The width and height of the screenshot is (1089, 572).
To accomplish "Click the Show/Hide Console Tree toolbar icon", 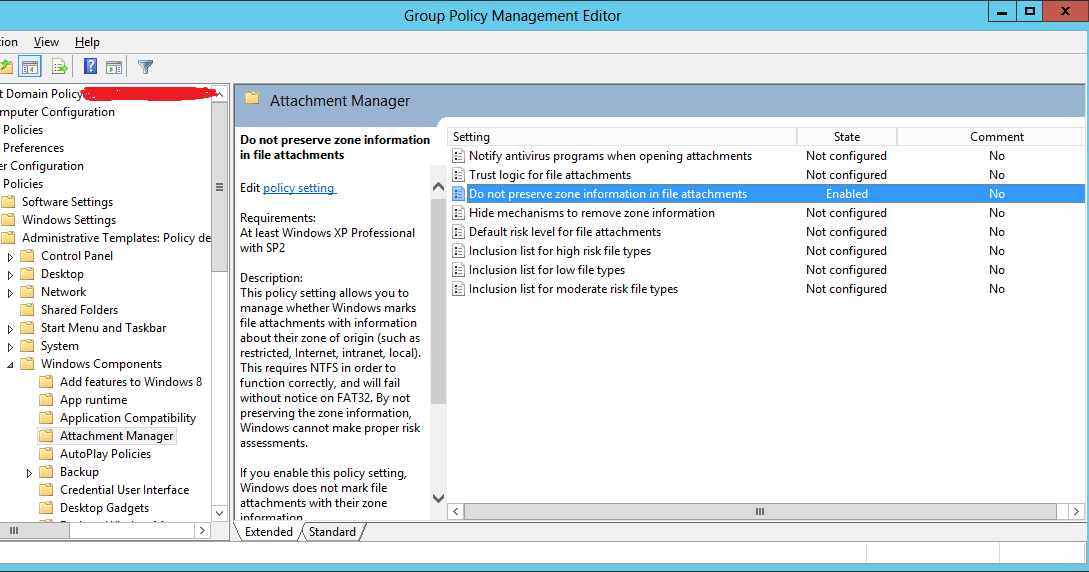I will (x=29, y=67).
